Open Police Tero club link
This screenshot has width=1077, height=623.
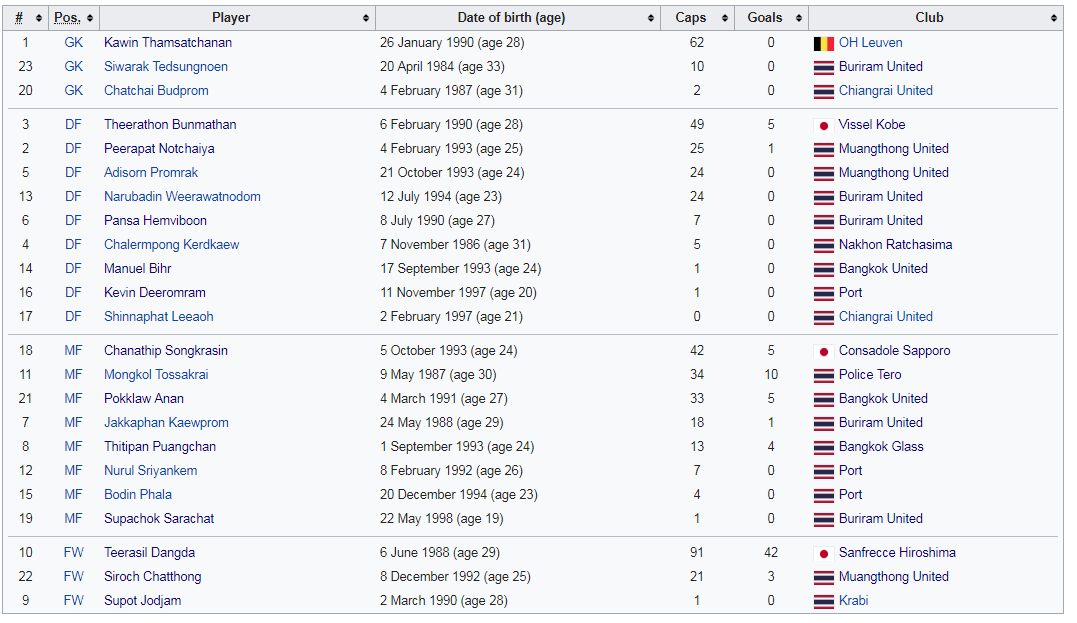(x=870, y=374)
